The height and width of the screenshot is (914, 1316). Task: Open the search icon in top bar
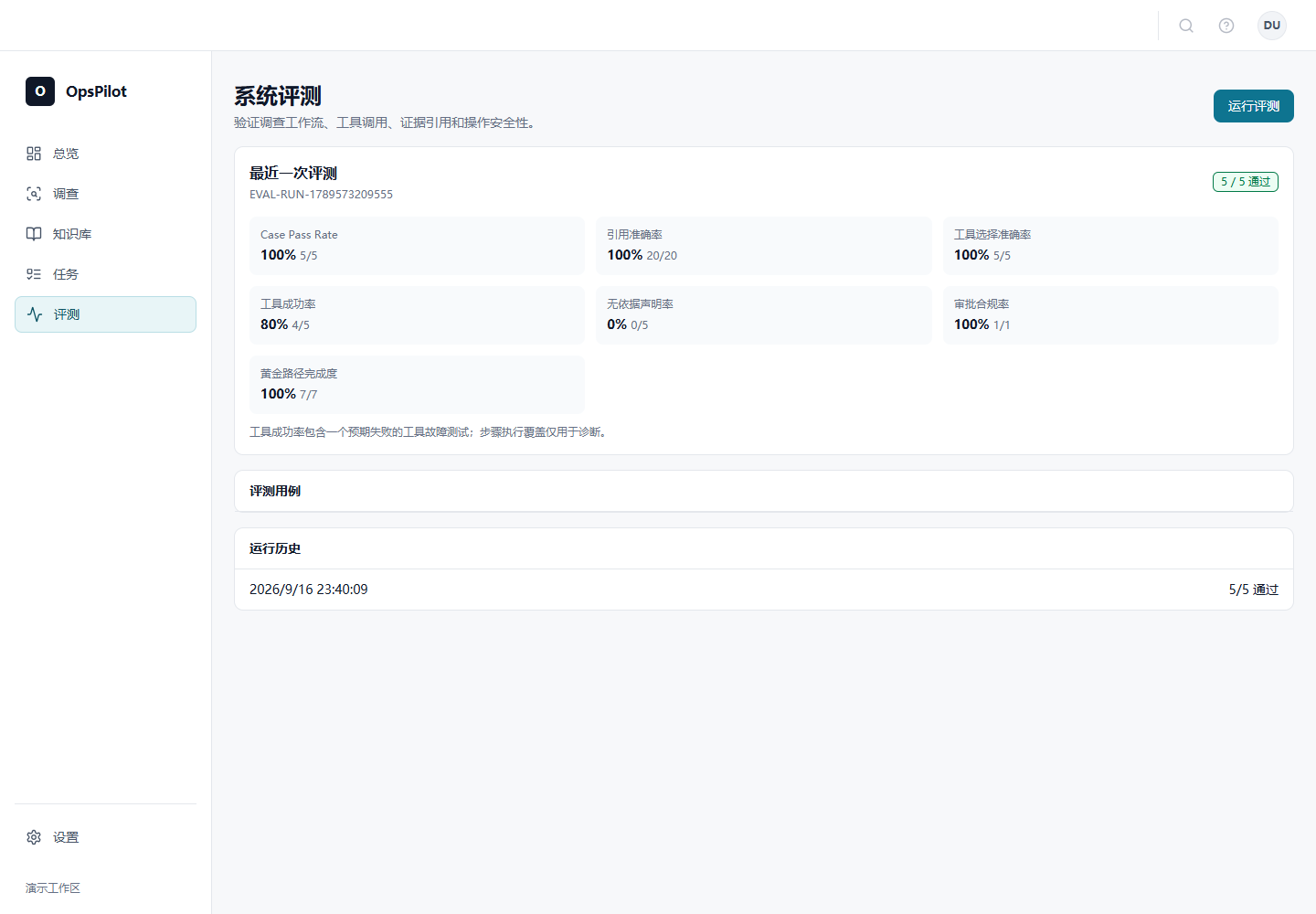1186,26
